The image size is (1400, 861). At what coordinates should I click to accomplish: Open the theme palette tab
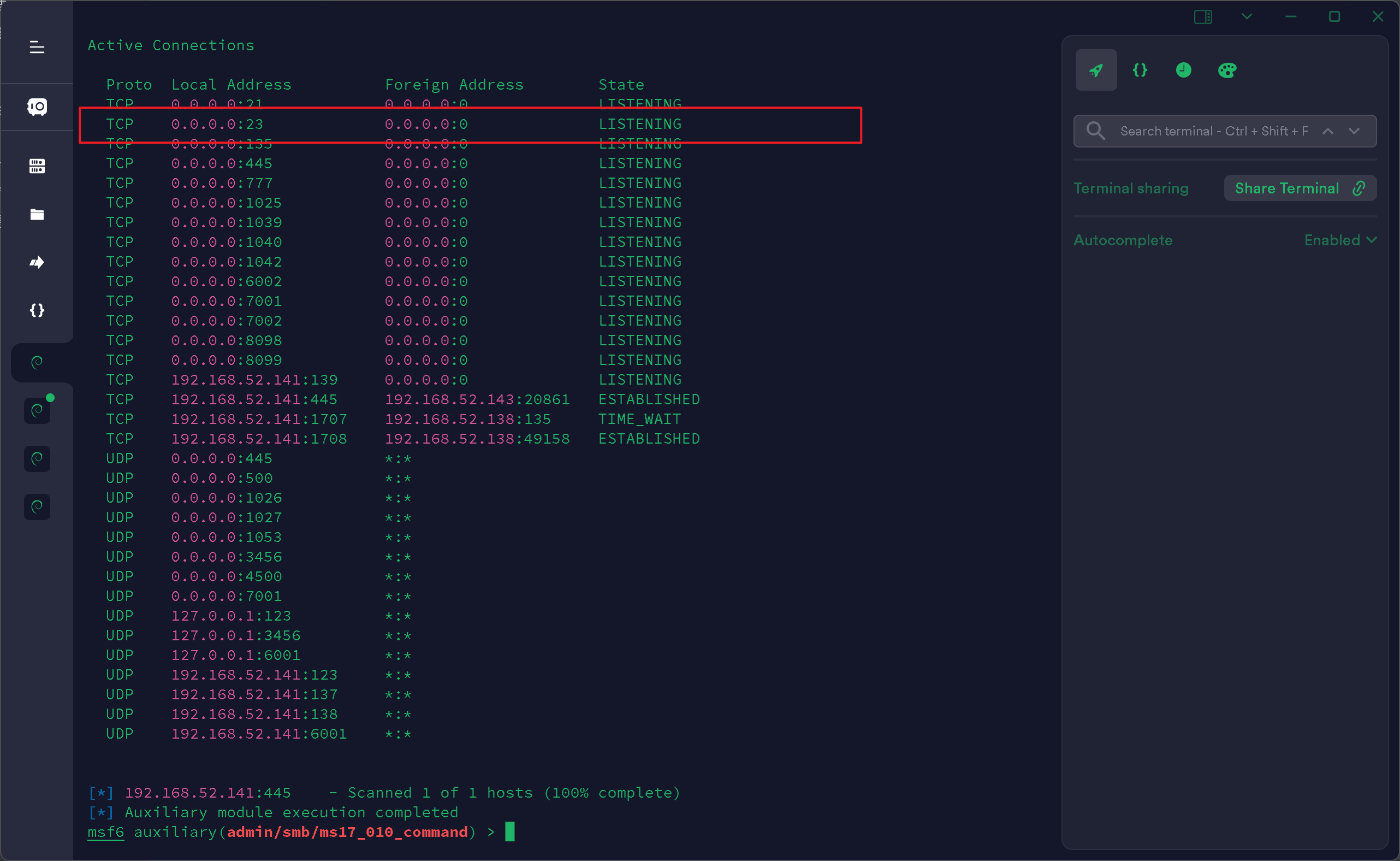click(x=1227, y=70)
